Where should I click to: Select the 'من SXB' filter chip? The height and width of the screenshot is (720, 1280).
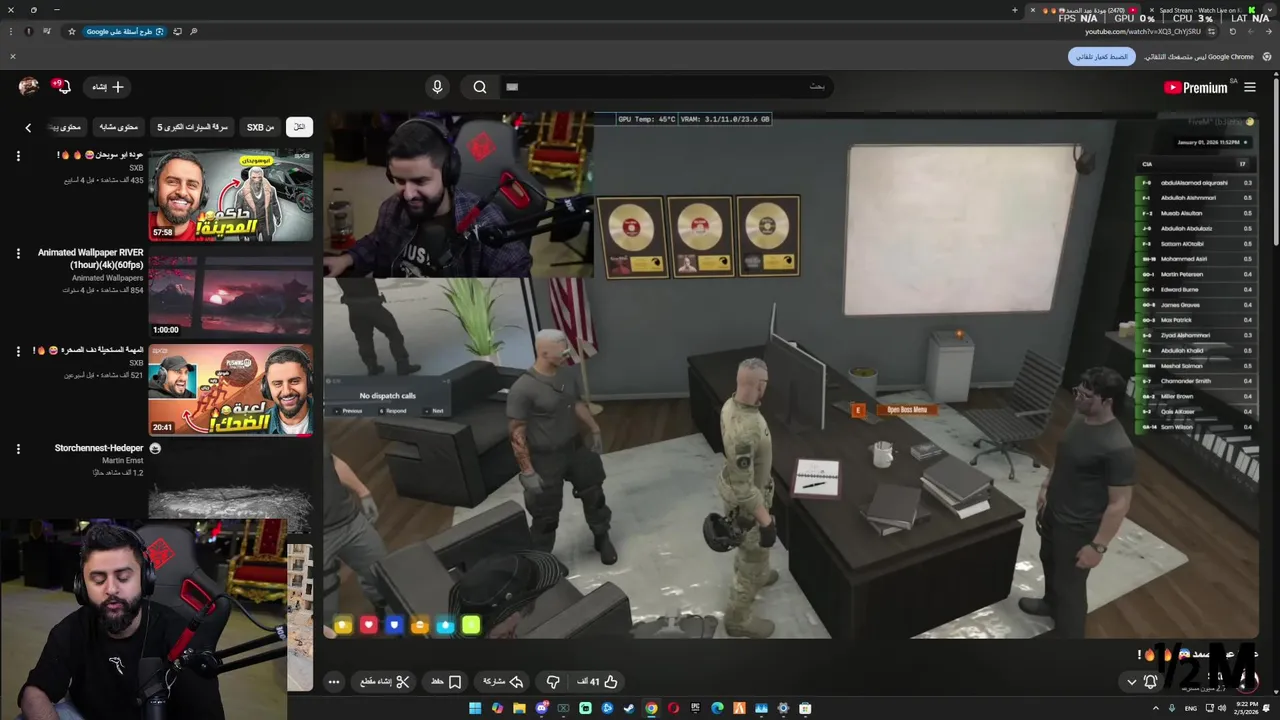pyautogui.click(x=260, y=127)
